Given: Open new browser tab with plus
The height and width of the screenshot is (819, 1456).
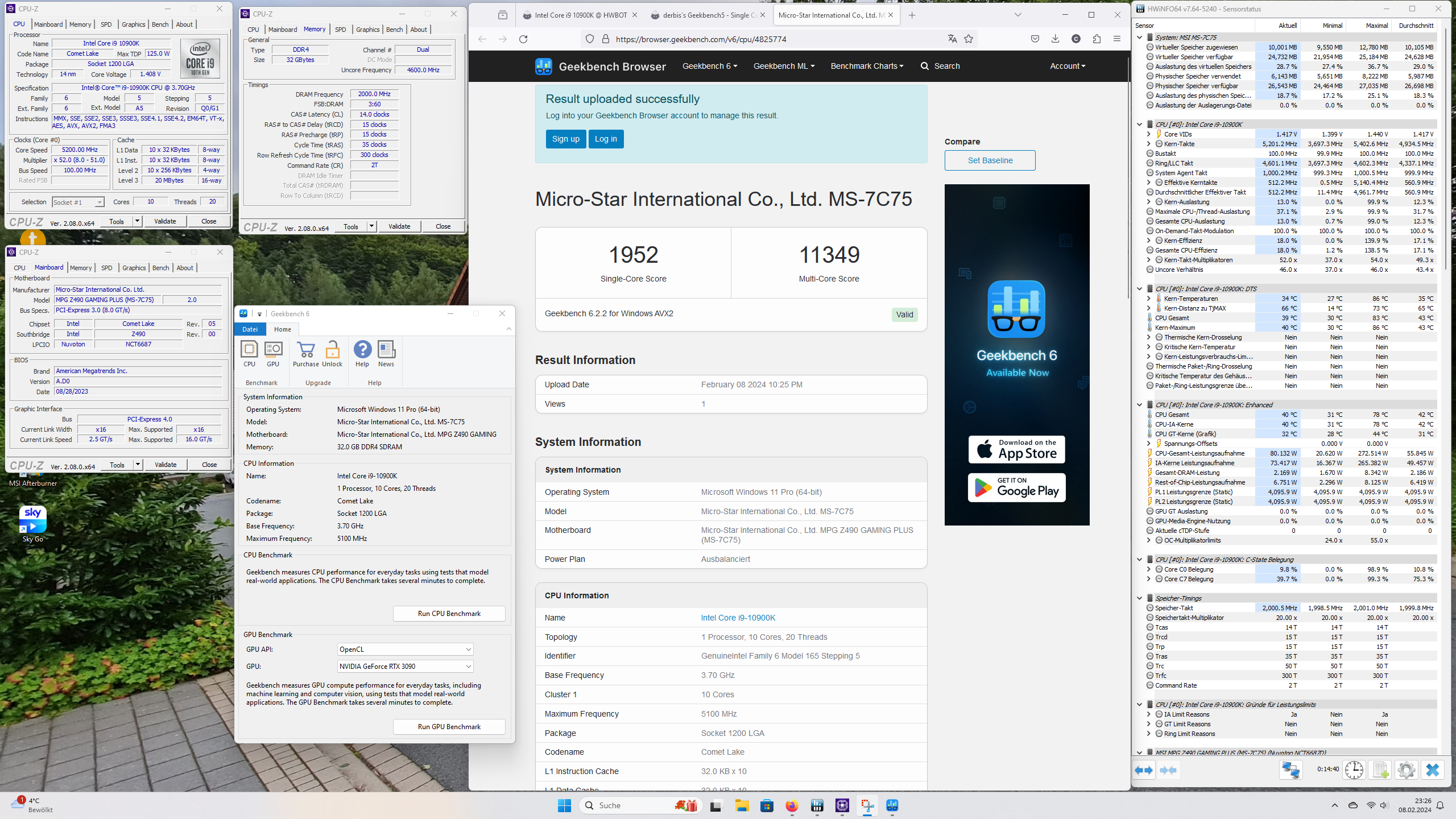Looking at the screenshot, I should pos(912,15).
